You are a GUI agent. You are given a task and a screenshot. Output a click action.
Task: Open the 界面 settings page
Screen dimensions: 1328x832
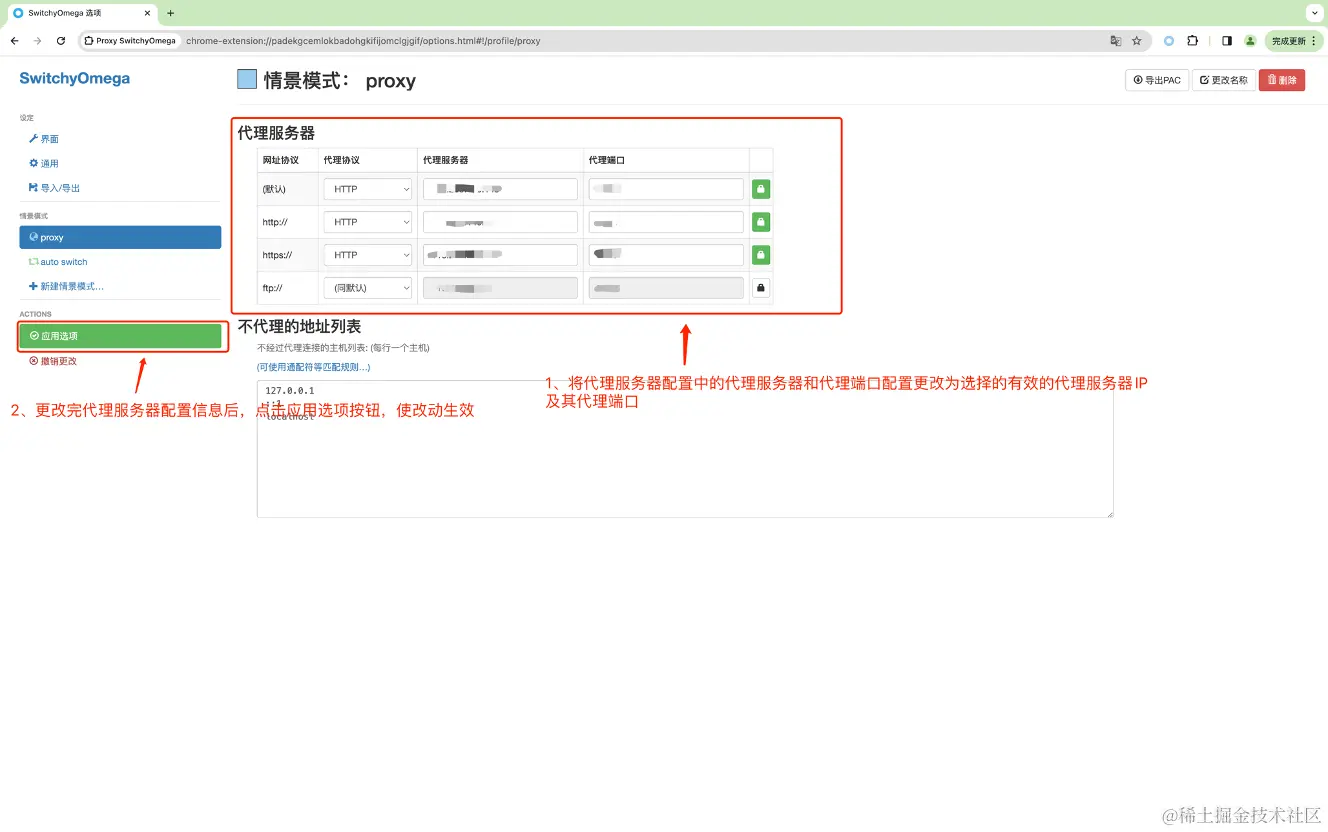pyautogui.click(x=44, y=139)
